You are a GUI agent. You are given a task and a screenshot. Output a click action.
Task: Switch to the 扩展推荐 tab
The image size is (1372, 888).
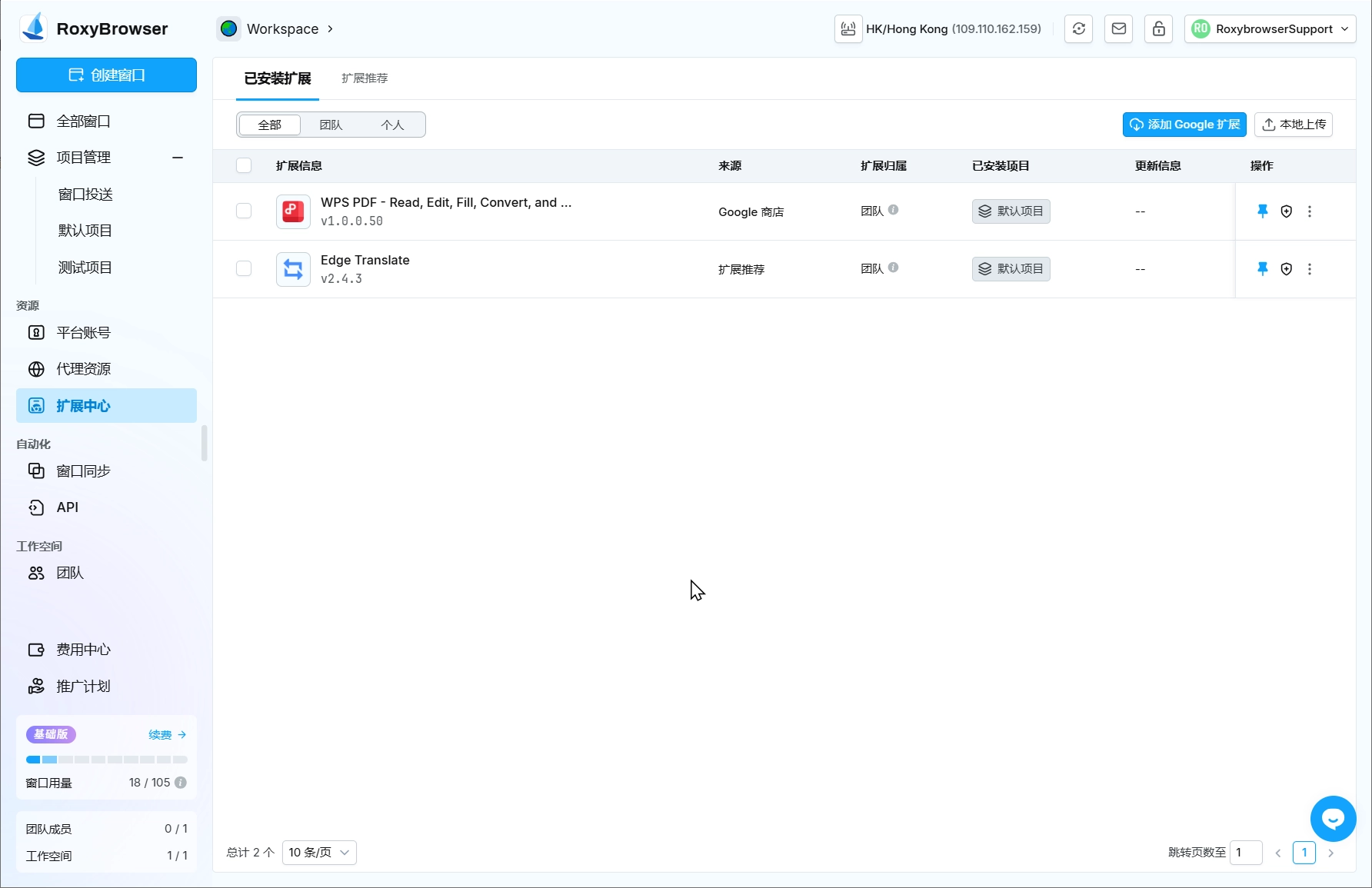tap(365, 78)
